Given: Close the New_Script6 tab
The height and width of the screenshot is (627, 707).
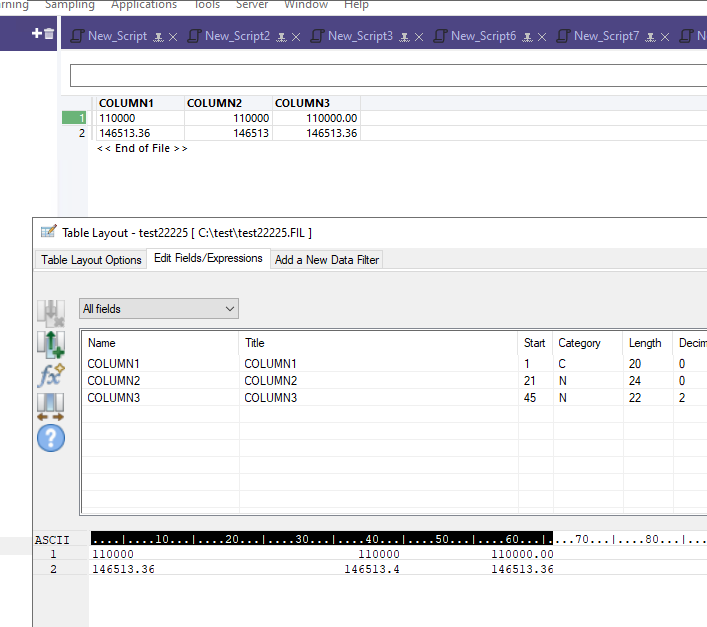Looking at the screenshot, I should [542, 37].
